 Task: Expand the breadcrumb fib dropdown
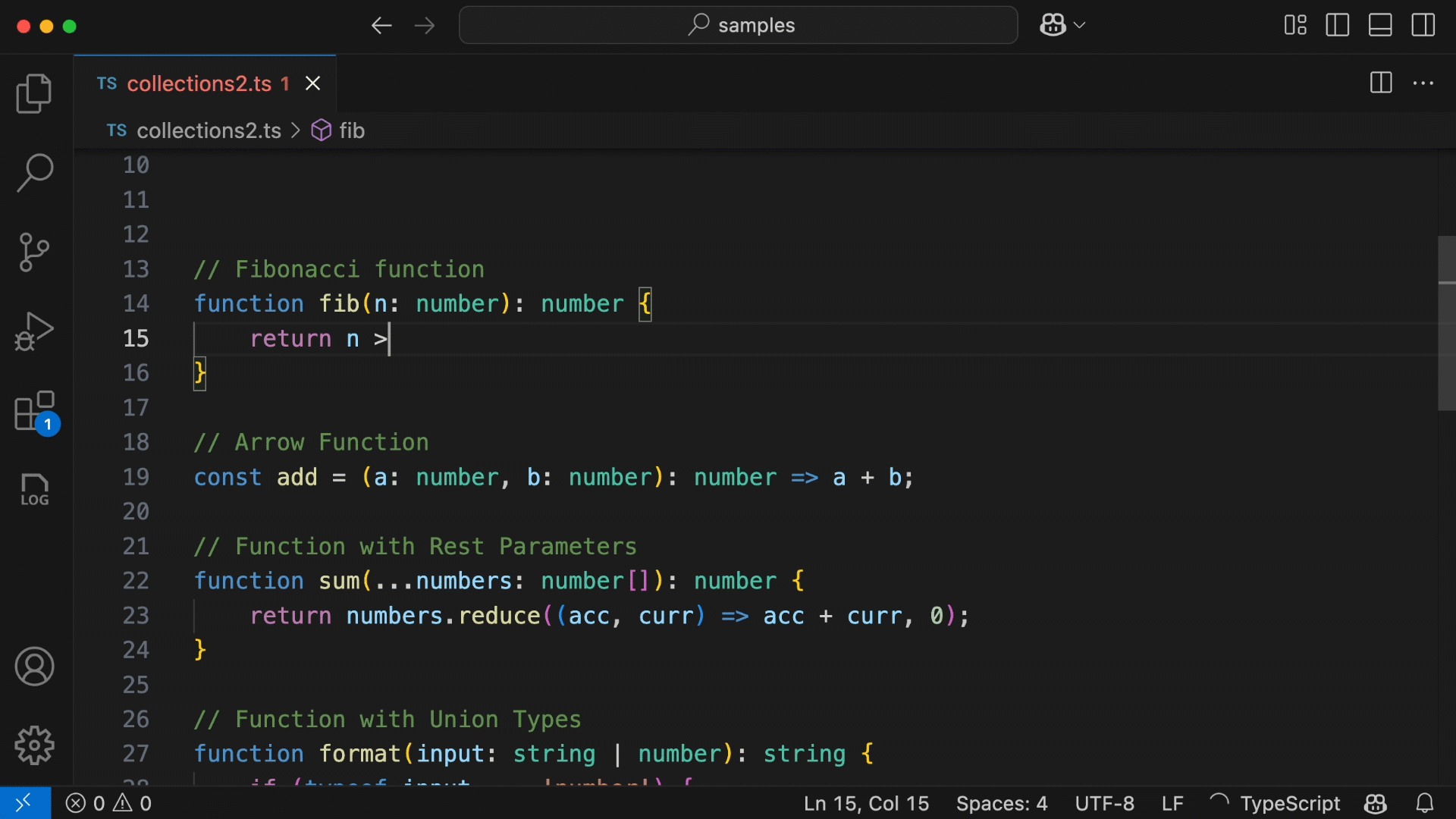(350, 130)
